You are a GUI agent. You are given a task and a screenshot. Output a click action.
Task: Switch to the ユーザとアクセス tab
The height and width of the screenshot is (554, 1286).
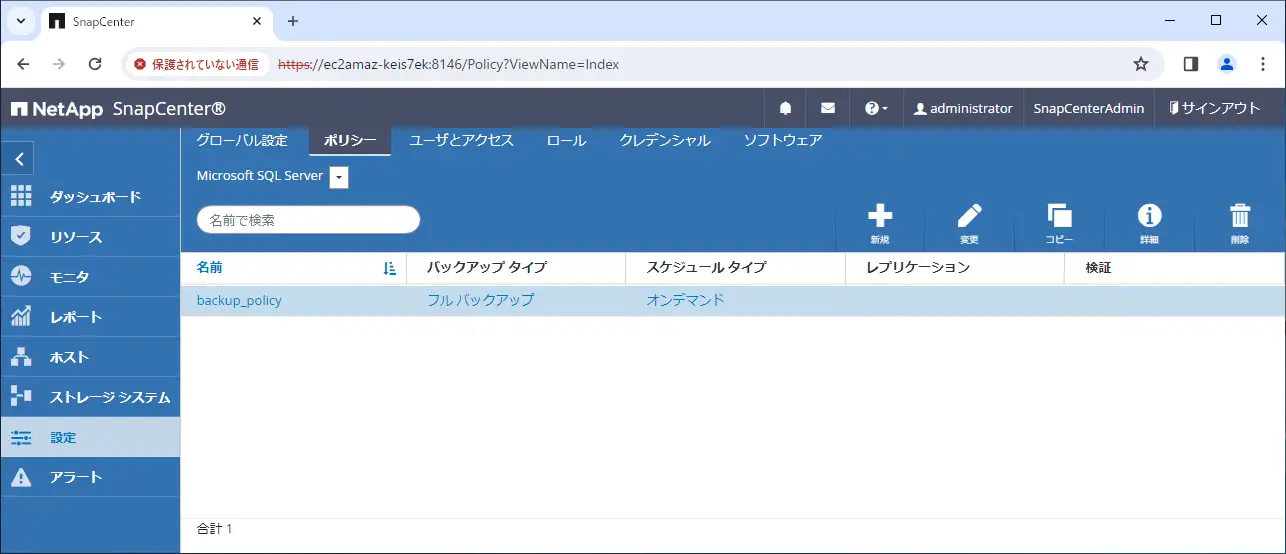[x=461, y=140]
